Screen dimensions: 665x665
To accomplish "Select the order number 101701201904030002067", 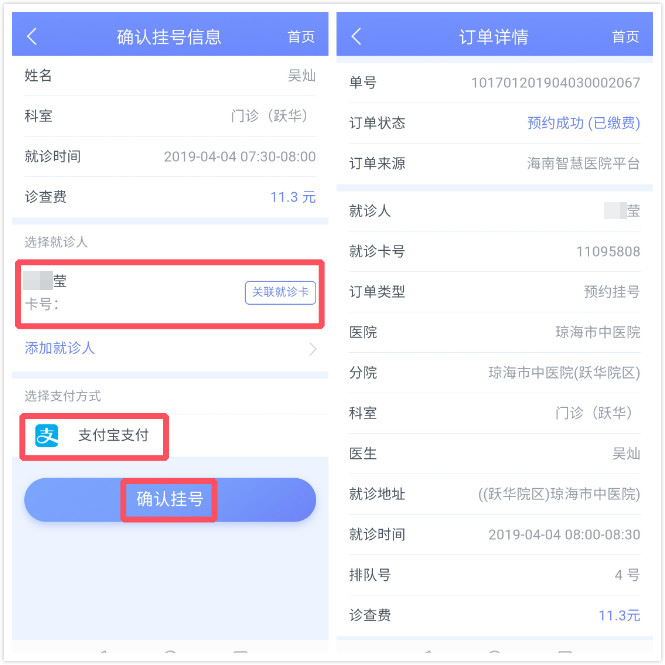I will point(556,83).
